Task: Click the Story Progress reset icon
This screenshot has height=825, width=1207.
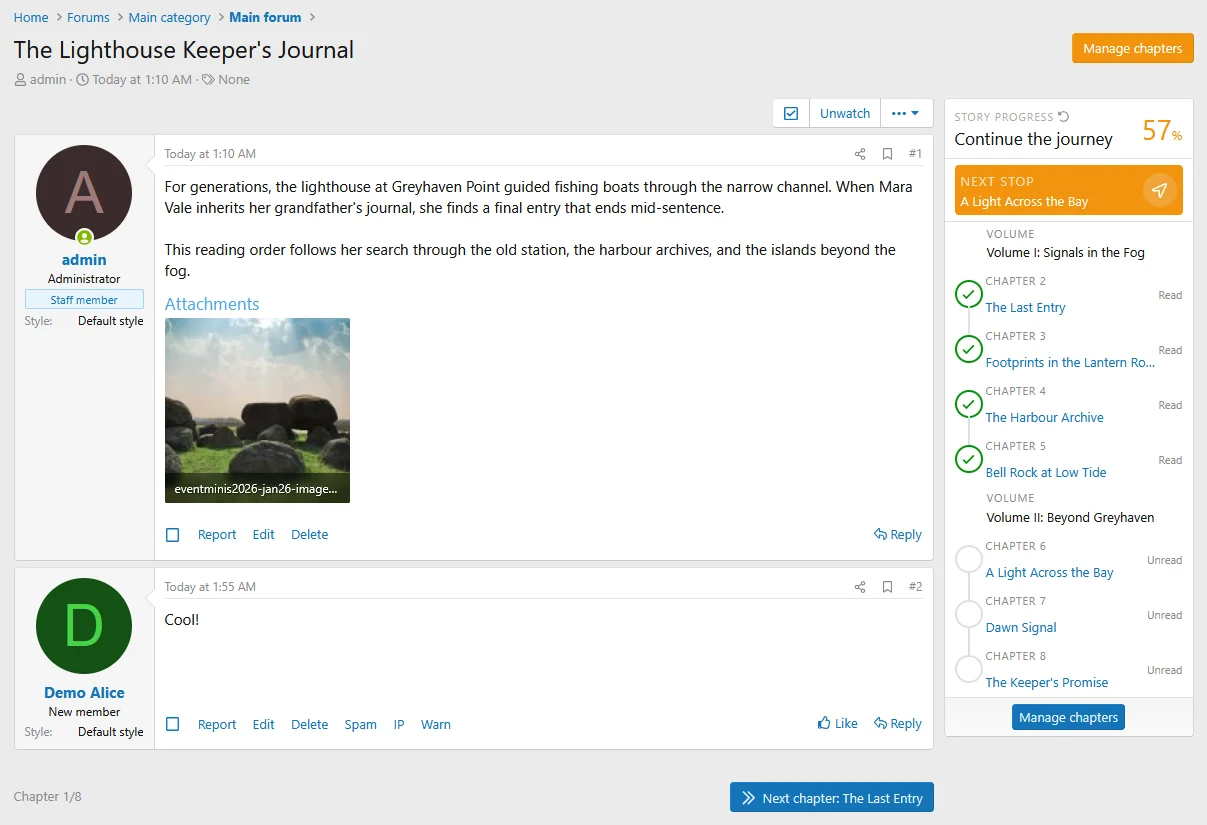Action: [x=1064, y=117]
